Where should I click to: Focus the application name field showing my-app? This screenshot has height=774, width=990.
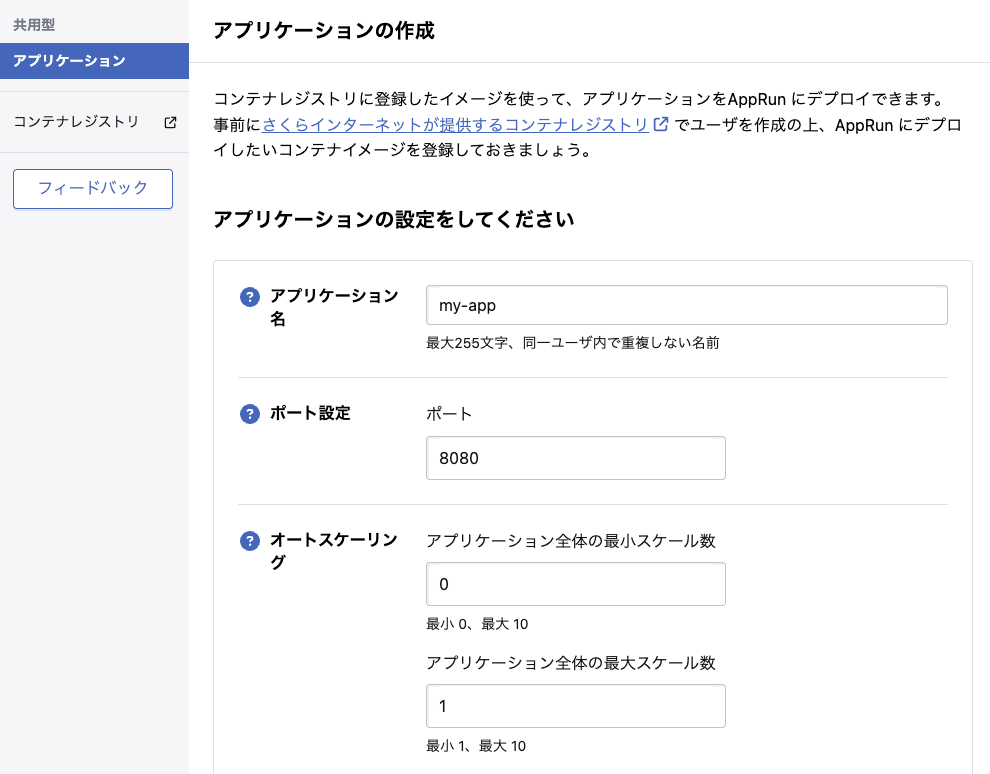click(x=686, y=305)
